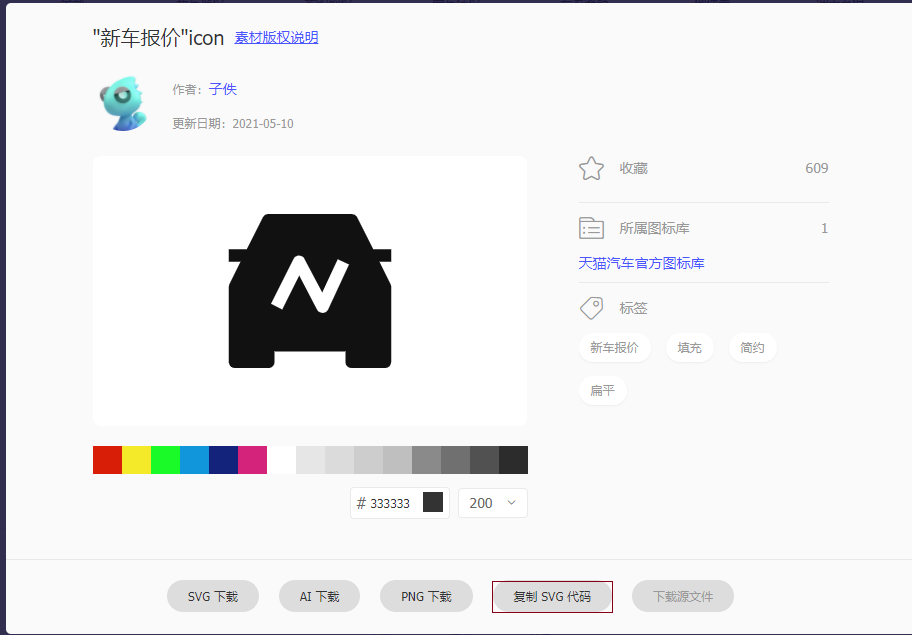The width and height of the screenshot is (912, 635).
Task: Pick the darkest gray swatch at palette end
Action: tap(514, 460)
